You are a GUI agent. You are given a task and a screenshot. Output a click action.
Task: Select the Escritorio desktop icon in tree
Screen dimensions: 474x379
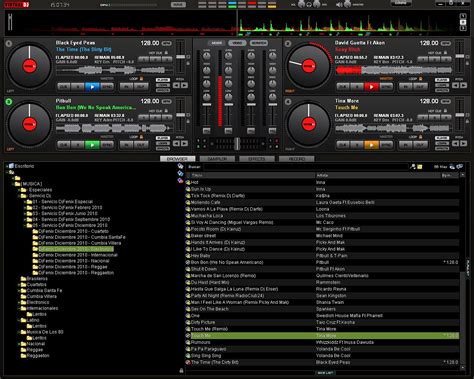click(11, 166)
